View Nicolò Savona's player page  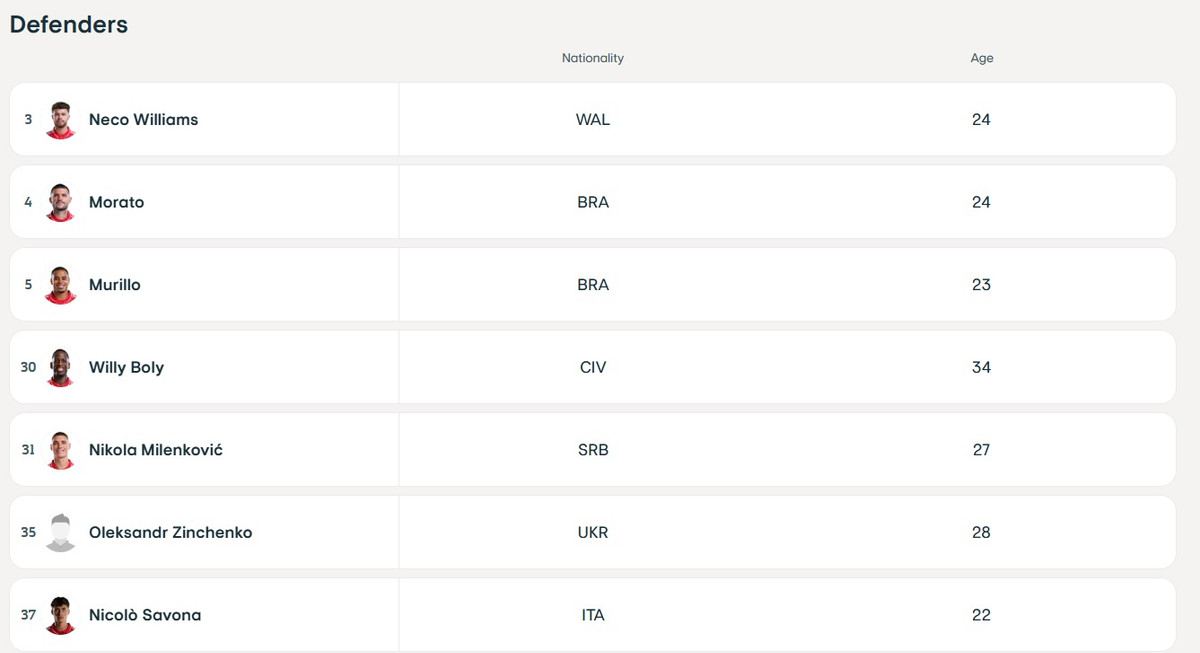[x=145, y=615]
